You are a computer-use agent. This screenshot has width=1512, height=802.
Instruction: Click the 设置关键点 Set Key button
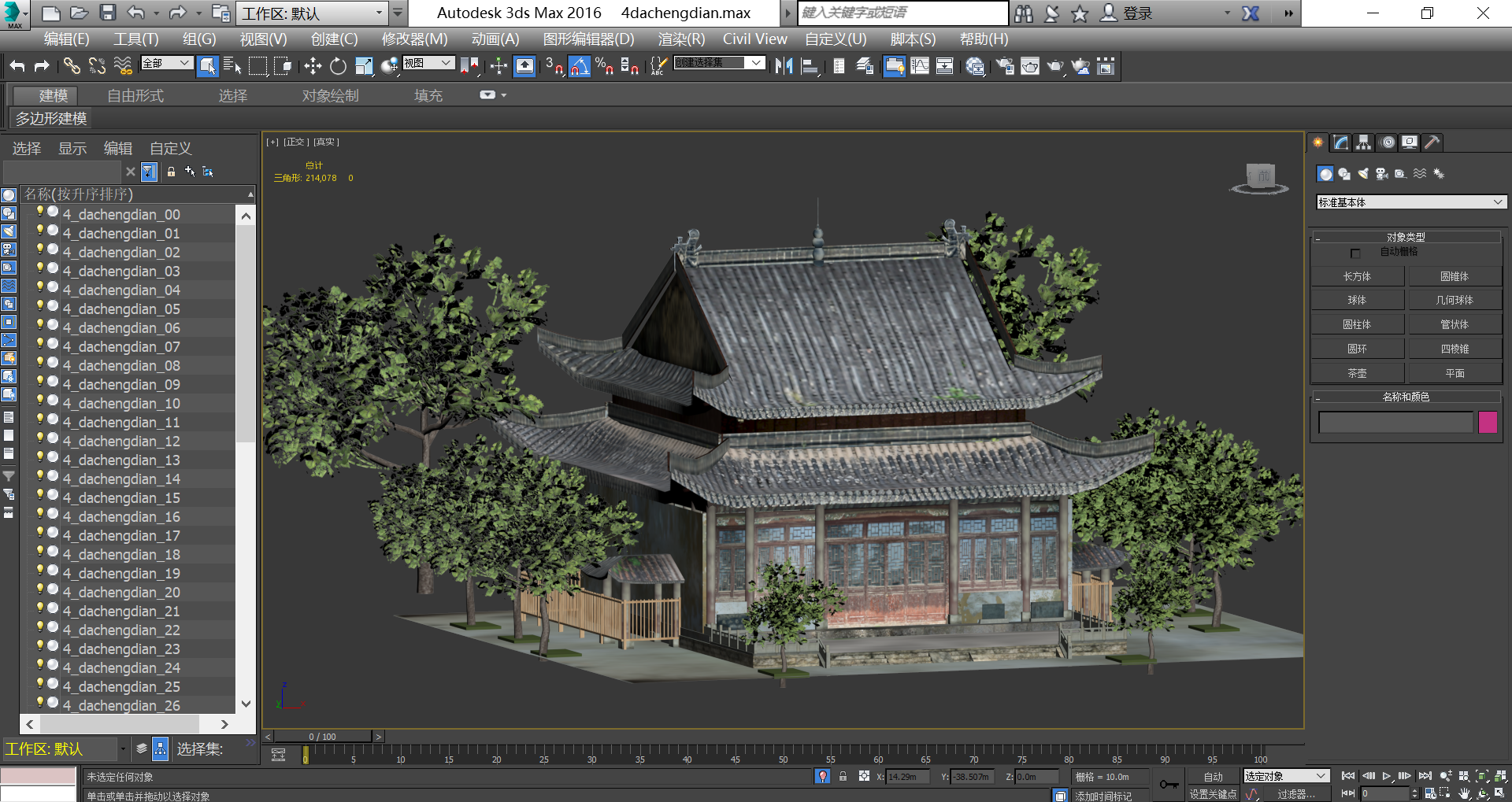[1214, 794]
